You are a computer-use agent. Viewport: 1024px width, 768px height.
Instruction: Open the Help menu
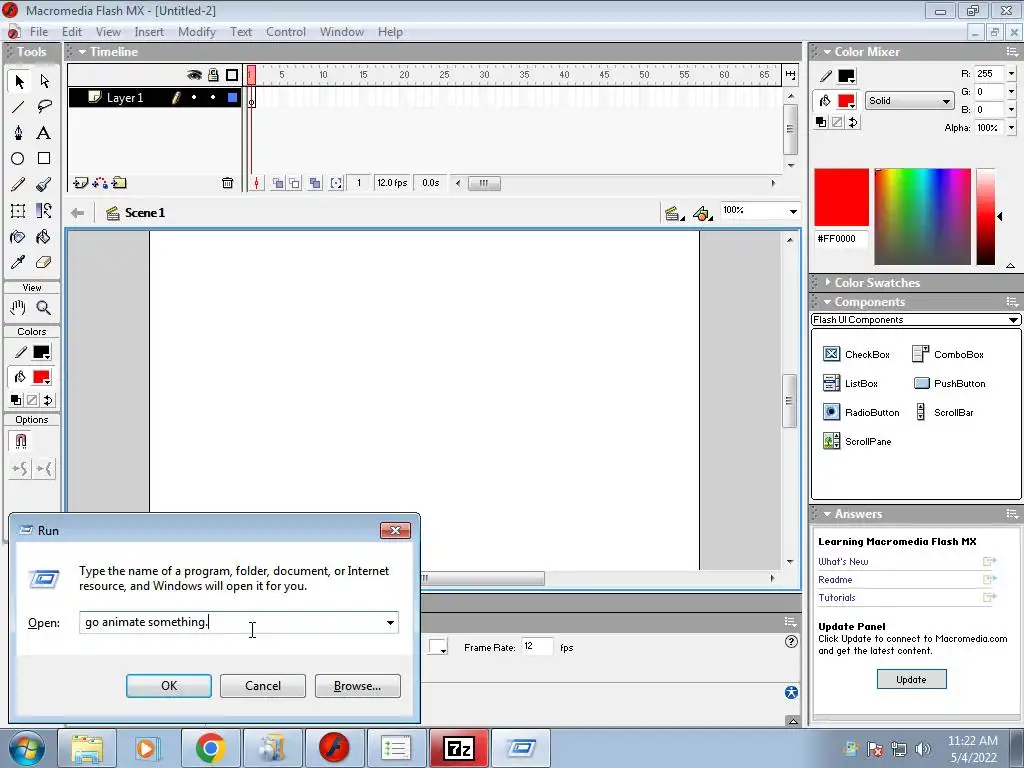[x=390, y=32]
